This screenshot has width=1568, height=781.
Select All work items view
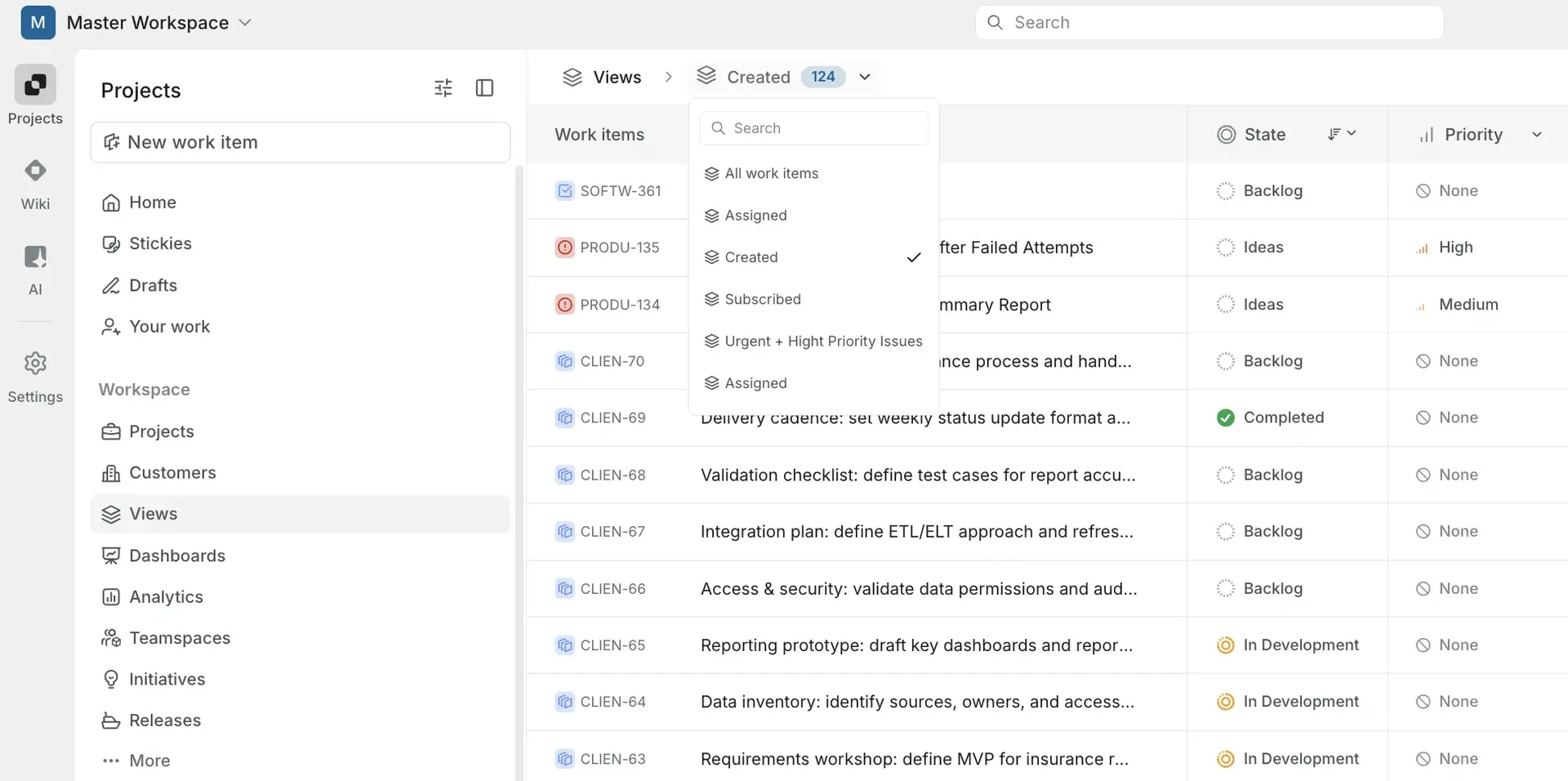coord(813,173)
